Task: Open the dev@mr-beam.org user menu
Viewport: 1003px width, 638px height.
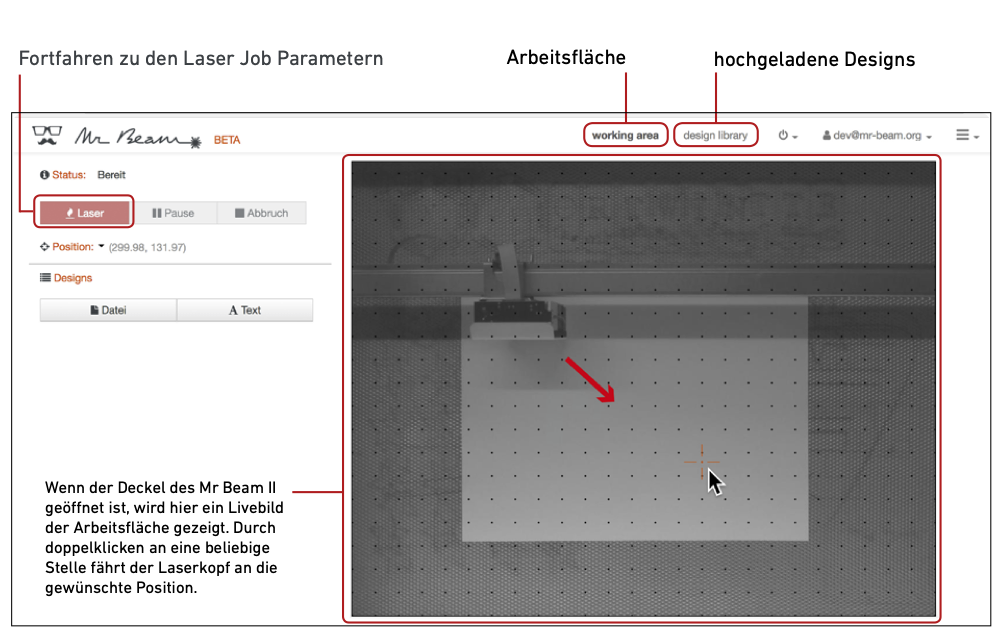Action: pos(877,135)
